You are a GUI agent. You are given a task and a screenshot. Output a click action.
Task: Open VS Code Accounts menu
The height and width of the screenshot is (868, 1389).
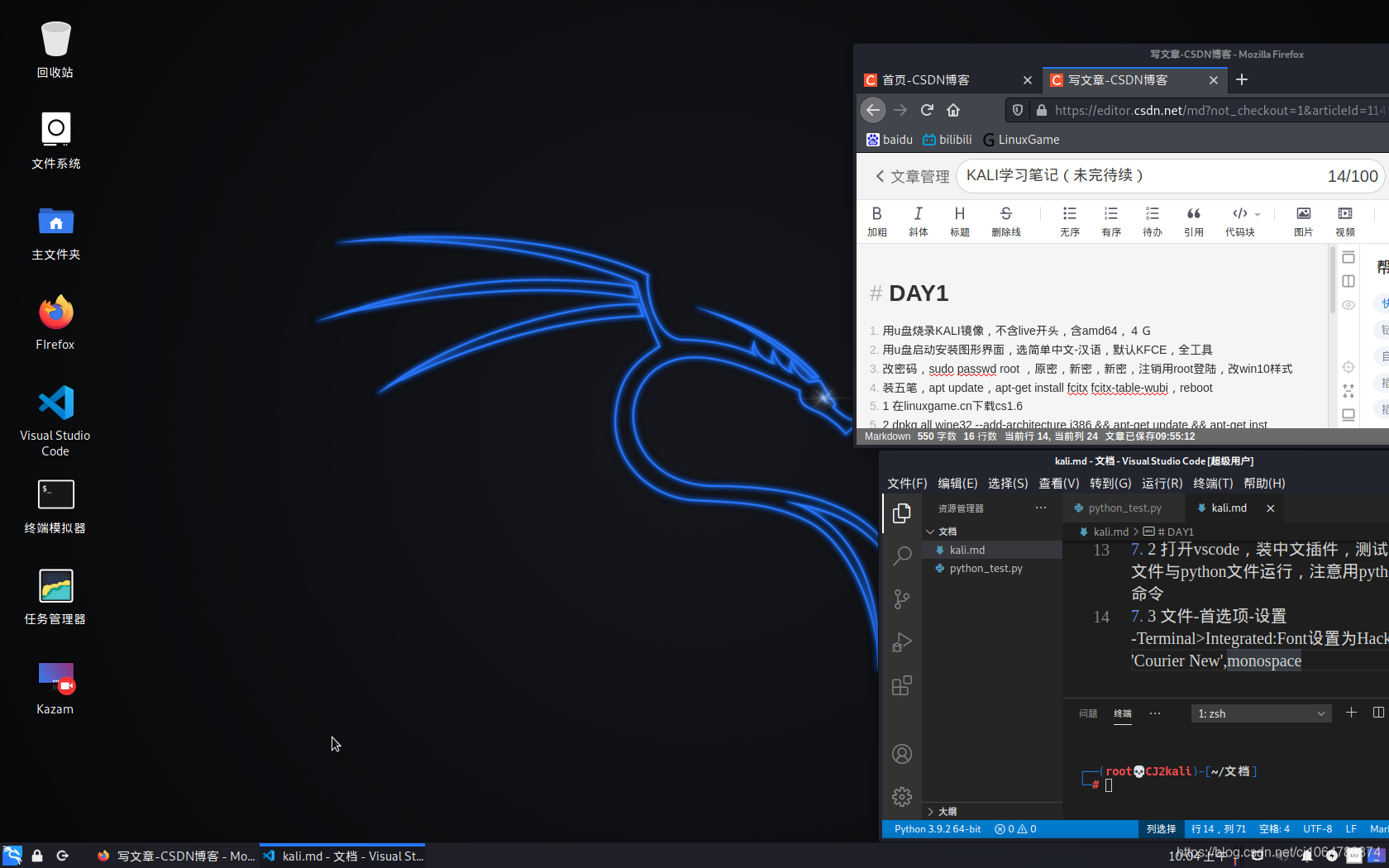[x=902, y=754]
